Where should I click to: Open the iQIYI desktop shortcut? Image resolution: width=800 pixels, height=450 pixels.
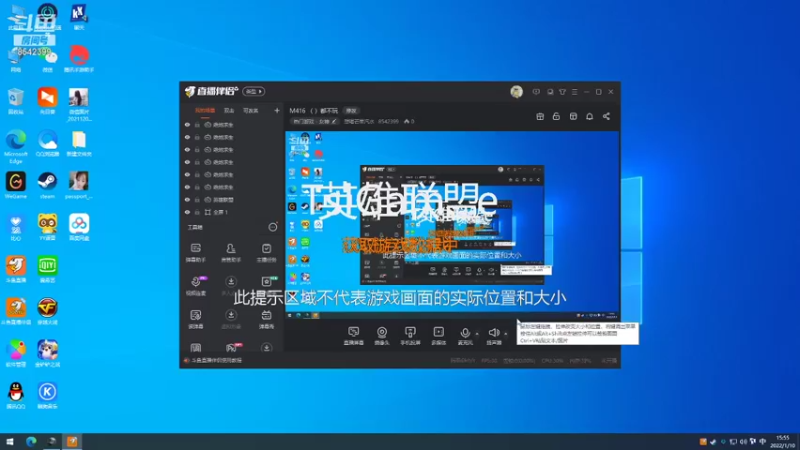coord(47,269)
